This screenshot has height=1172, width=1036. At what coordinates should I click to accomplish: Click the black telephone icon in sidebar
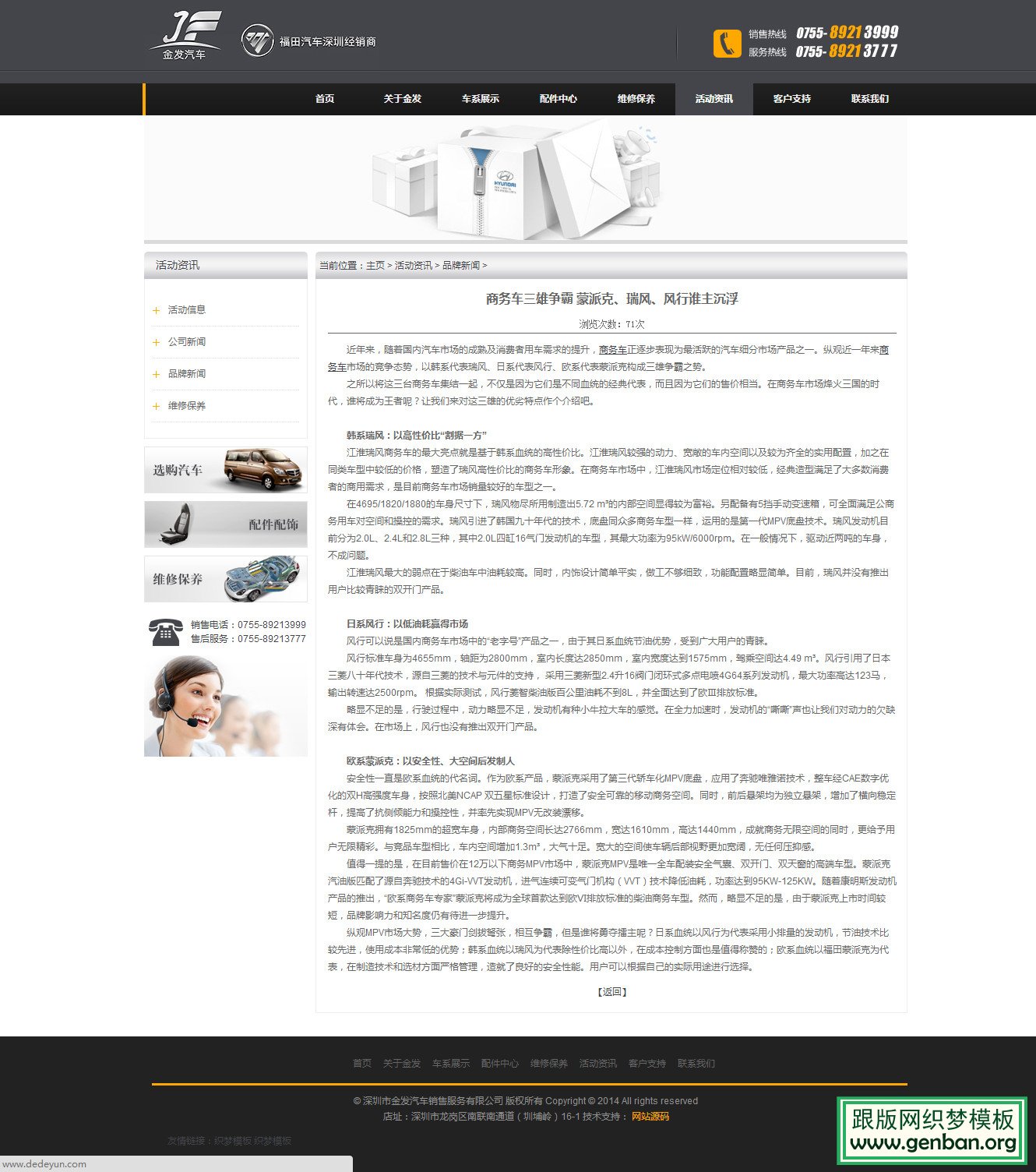tap(165, 631)
